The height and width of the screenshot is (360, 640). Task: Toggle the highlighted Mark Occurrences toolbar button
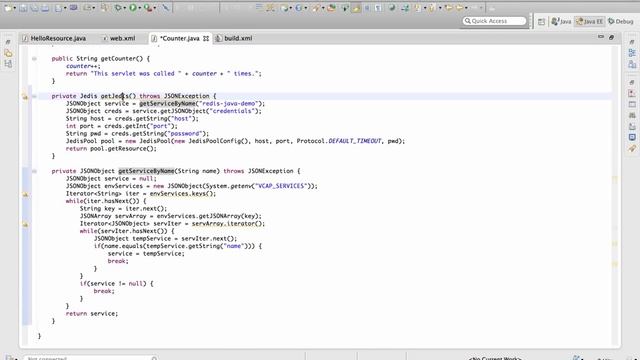click(x=356, y=8)
